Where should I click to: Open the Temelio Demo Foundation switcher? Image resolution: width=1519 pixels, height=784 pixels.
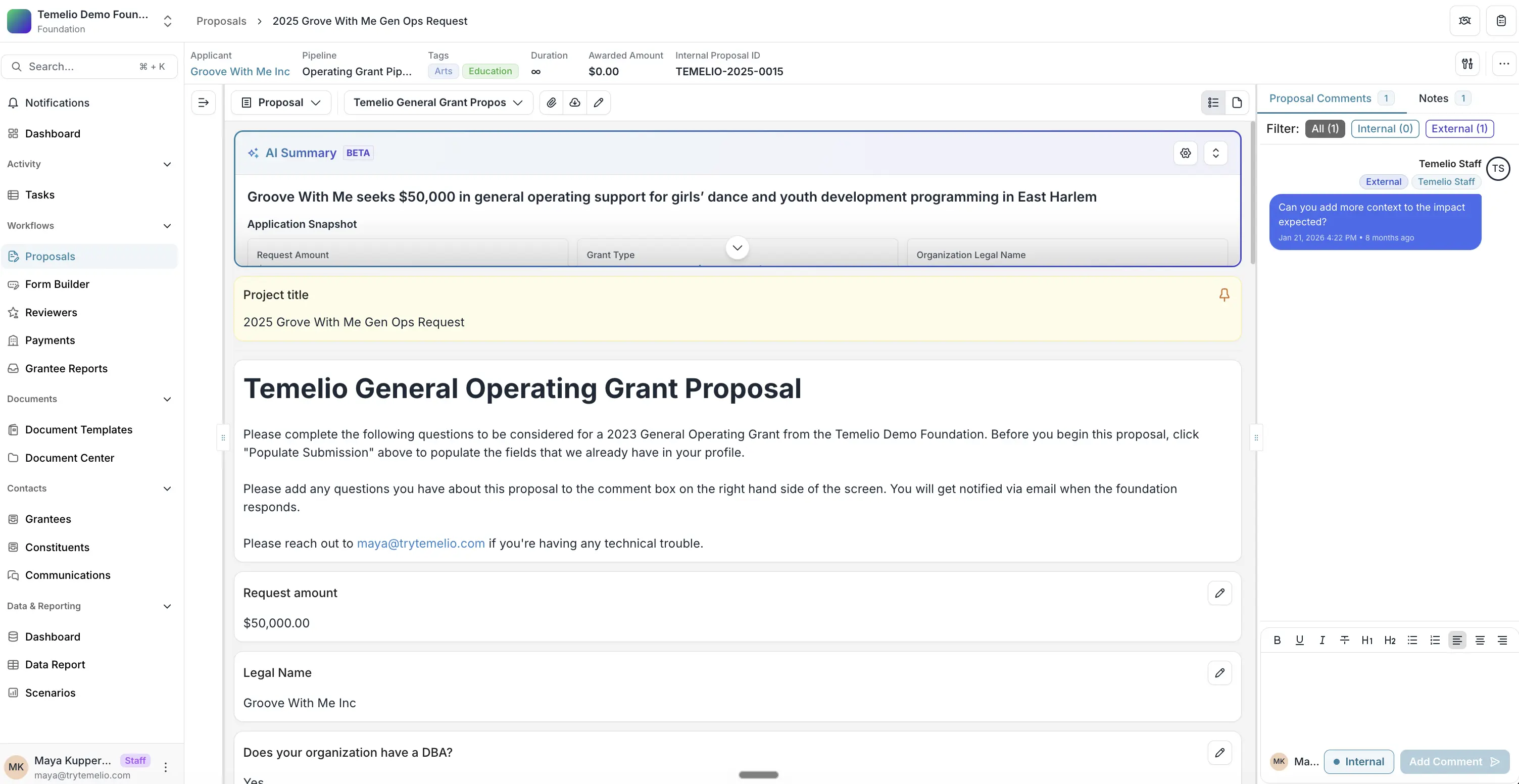(x=168, y=21)
